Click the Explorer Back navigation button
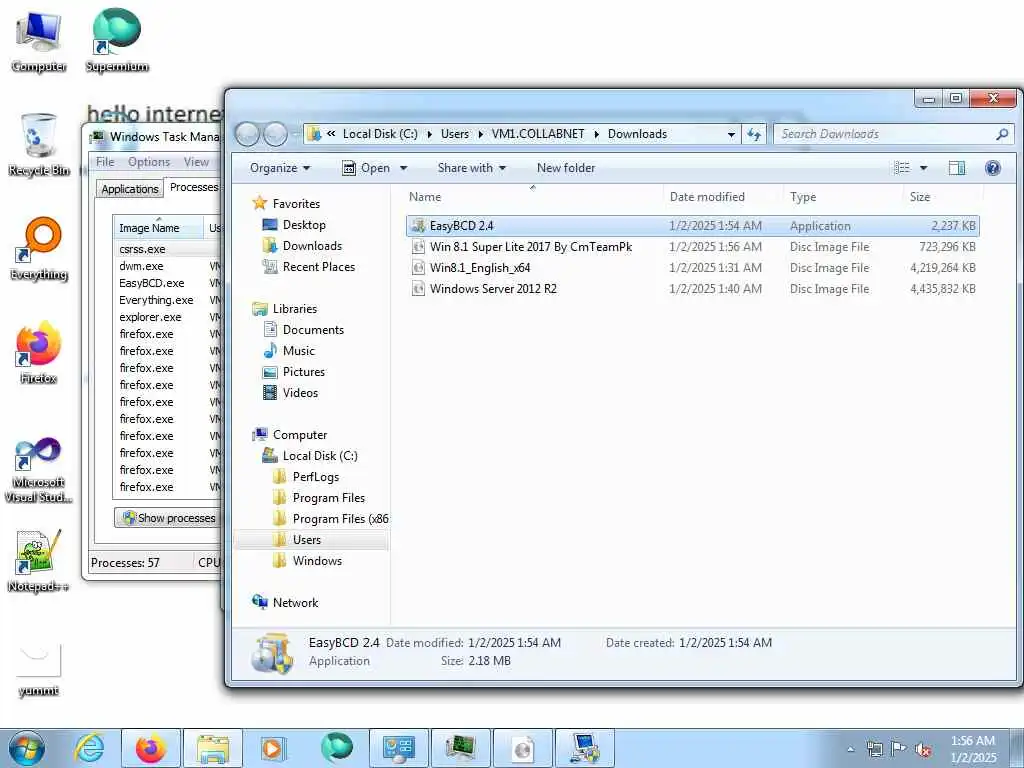This screenshot has width=1024, height=768. click(248, 134)
